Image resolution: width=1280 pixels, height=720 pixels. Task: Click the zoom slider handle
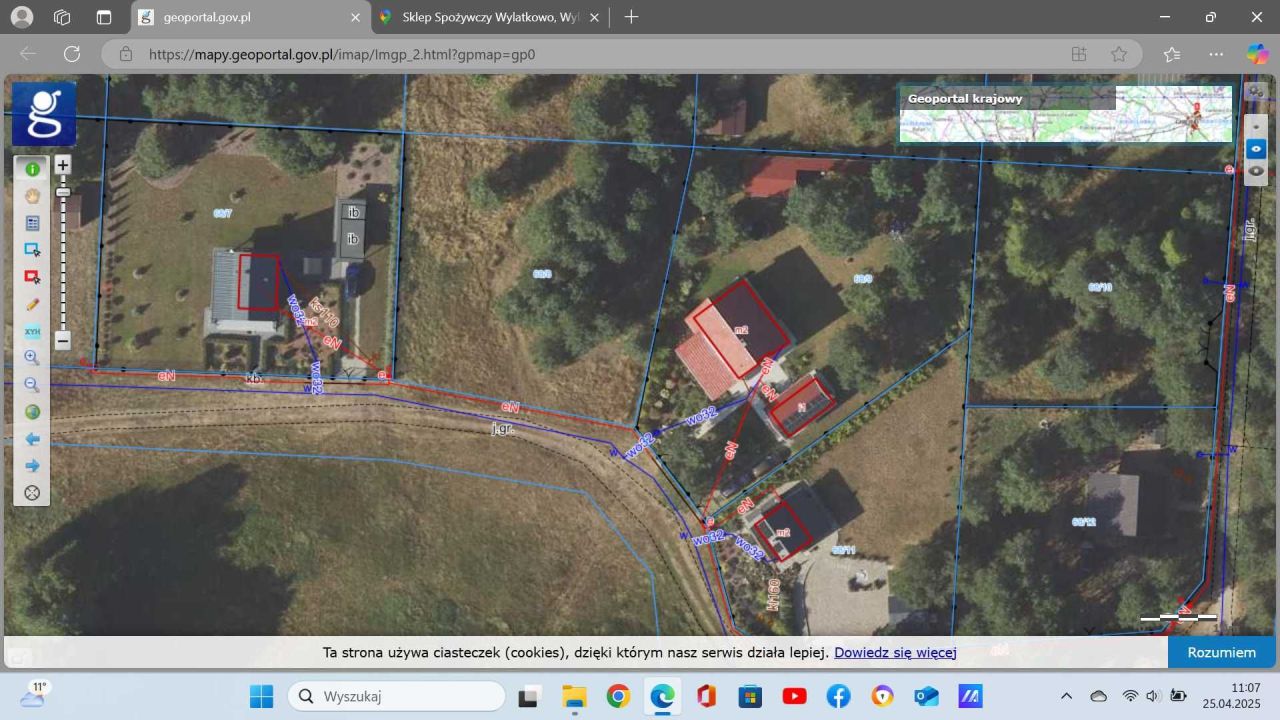pos(63,191)
